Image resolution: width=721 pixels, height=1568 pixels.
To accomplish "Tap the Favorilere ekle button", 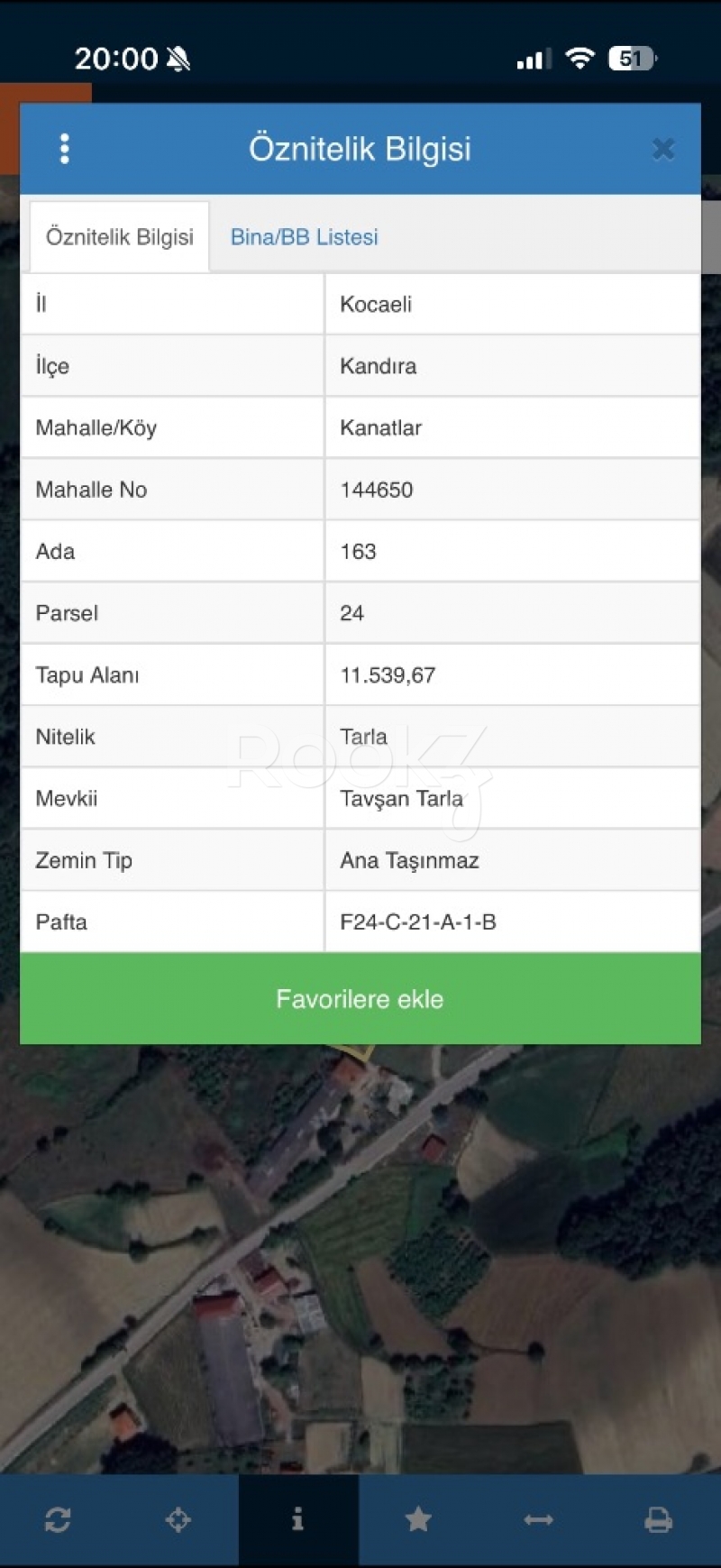I will (360, 999).
